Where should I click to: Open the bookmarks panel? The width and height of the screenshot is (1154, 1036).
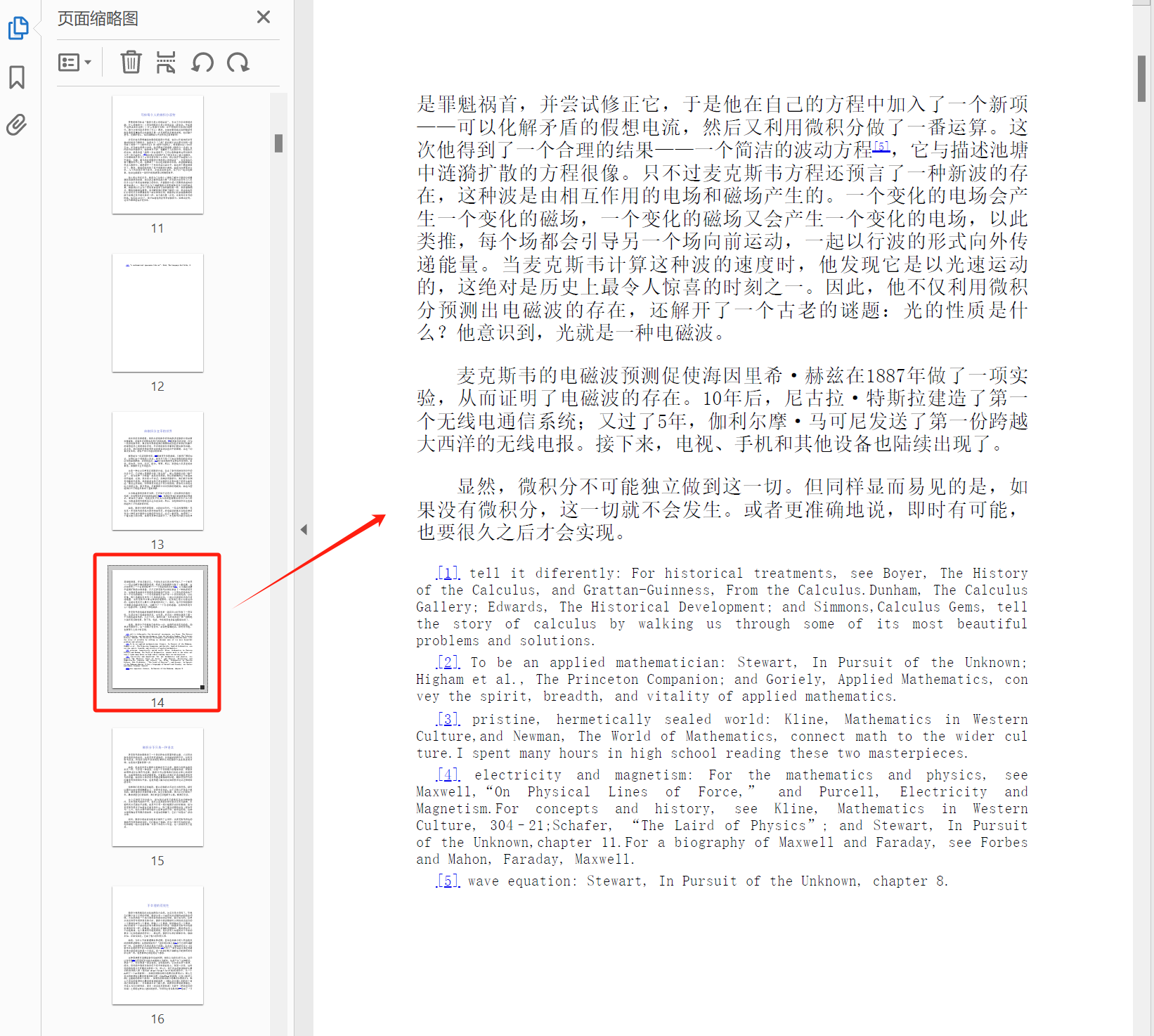click(x=18, y=77)
